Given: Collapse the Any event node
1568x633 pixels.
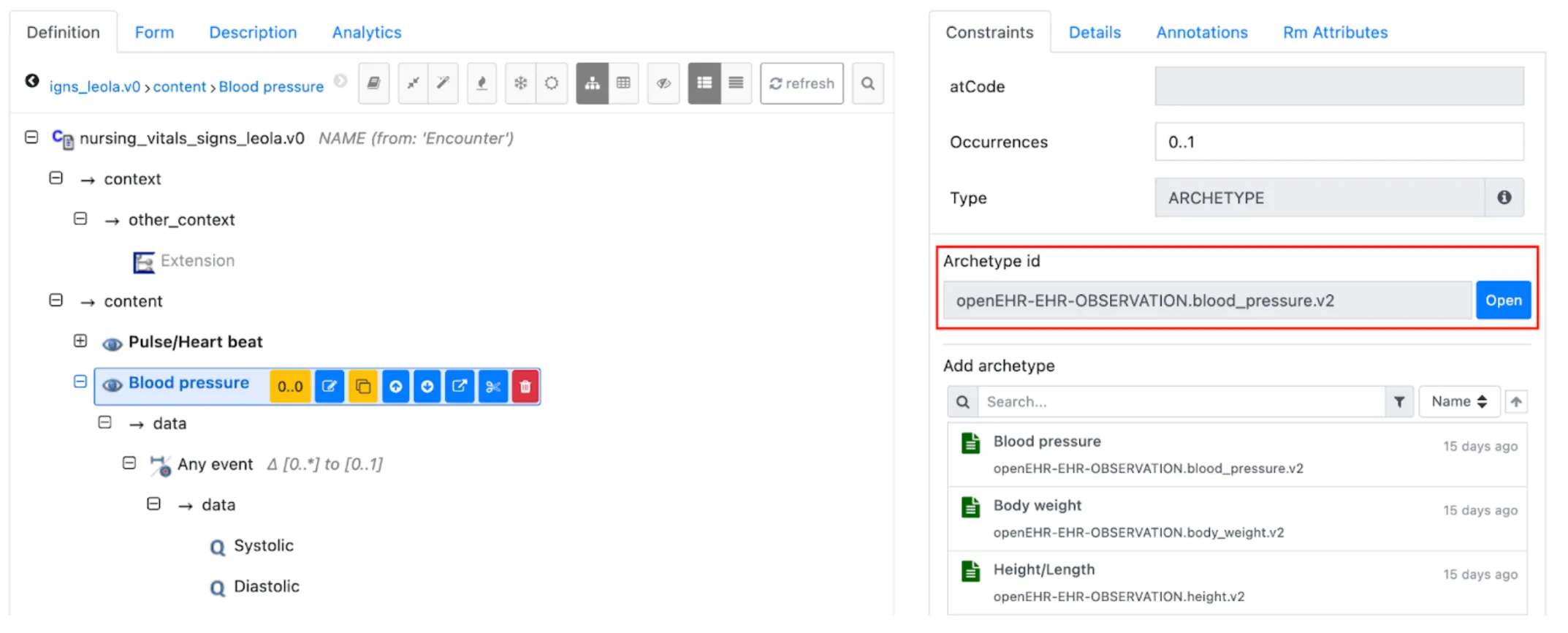Looking at the screenshot, I should [129, 463].
